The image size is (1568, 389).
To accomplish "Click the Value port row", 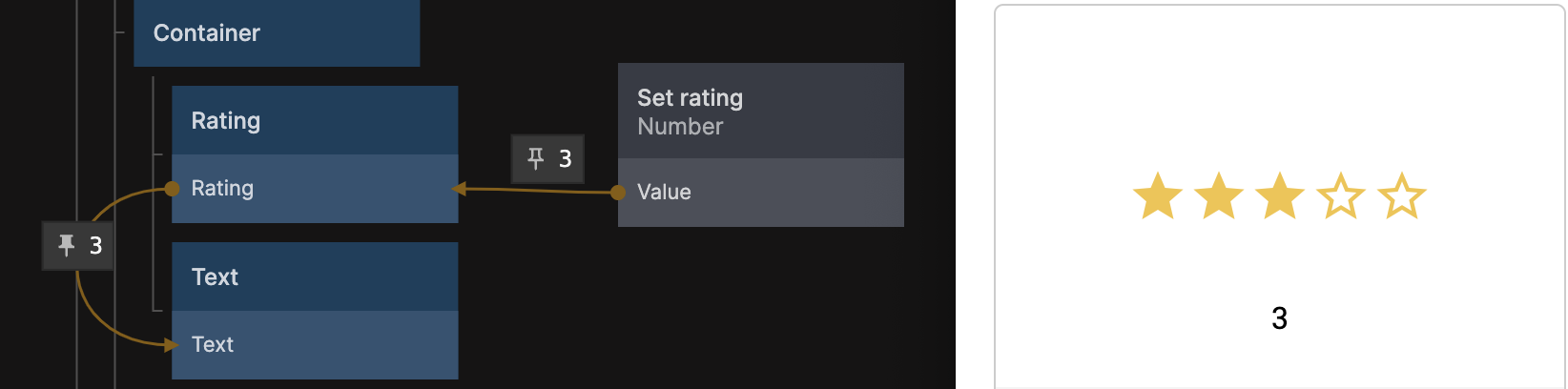I will click(763, 193).
